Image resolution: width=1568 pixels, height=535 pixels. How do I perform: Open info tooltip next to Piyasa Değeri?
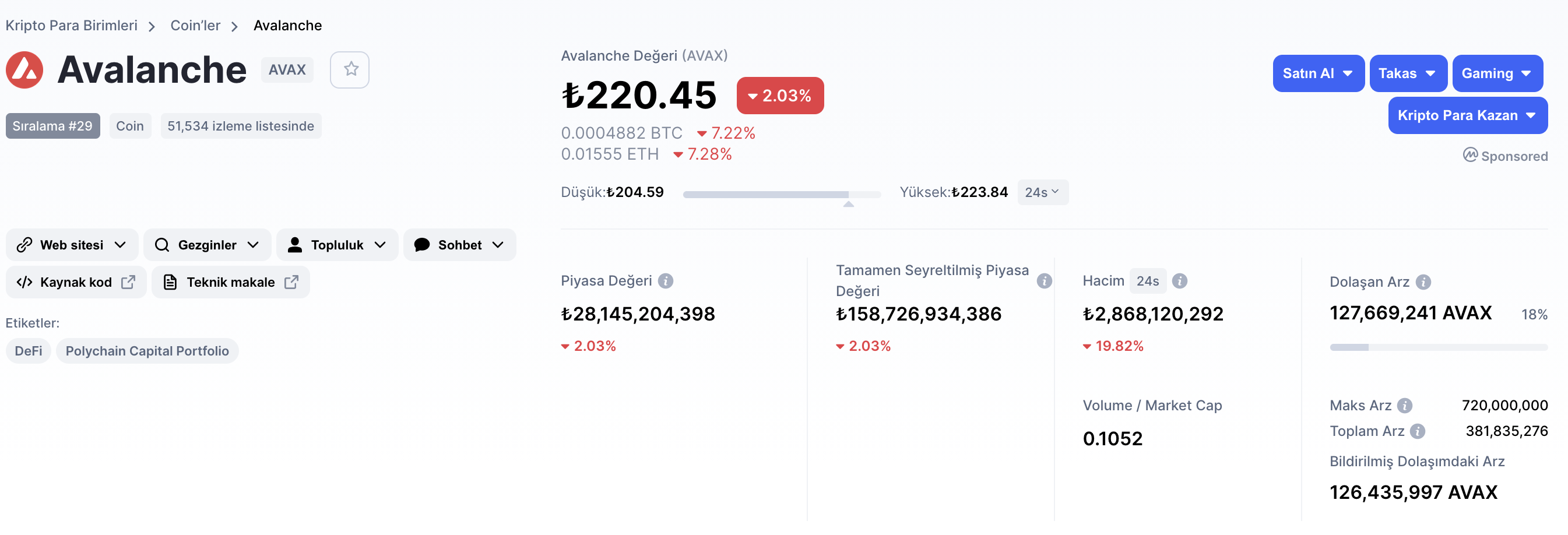[x=666, y=280]
